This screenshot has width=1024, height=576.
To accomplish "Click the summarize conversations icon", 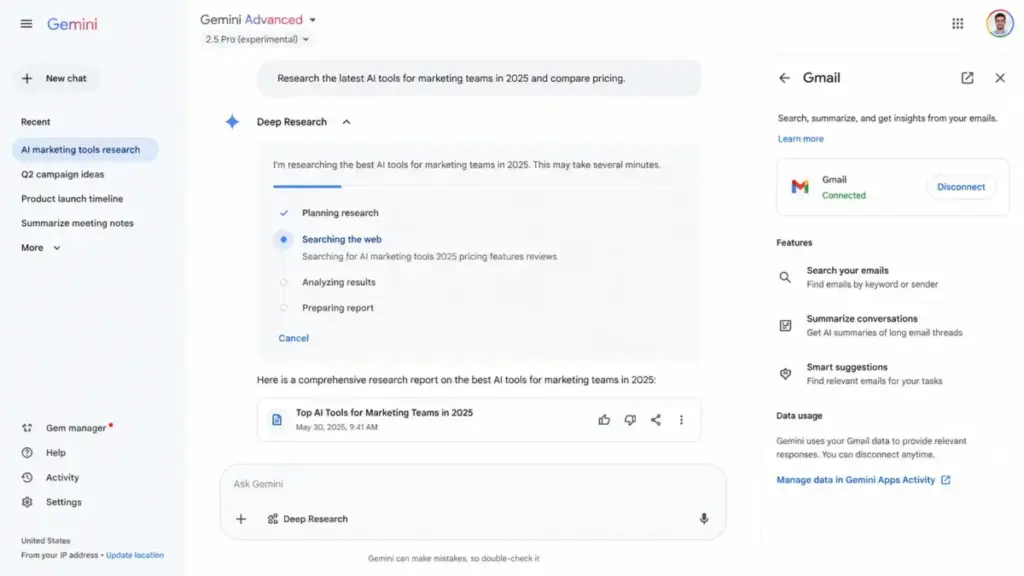I will click(785, 325).
